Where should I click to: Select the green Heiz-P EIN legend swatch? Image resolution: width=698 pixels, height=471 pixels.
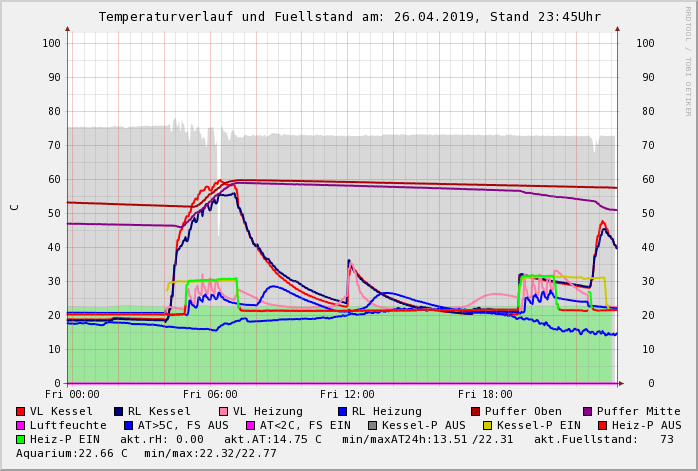coord(21,439)
